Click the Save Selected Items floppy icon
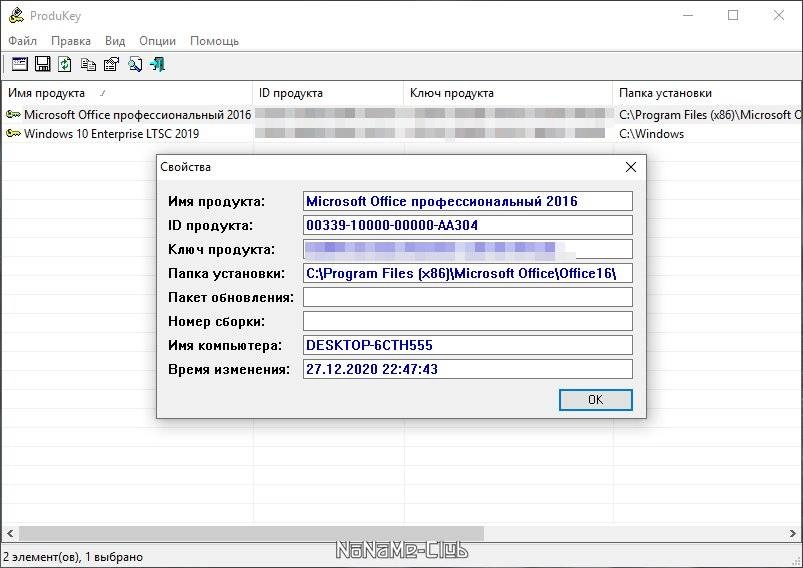This screenshot has height=568, width=803. point(43,64)
